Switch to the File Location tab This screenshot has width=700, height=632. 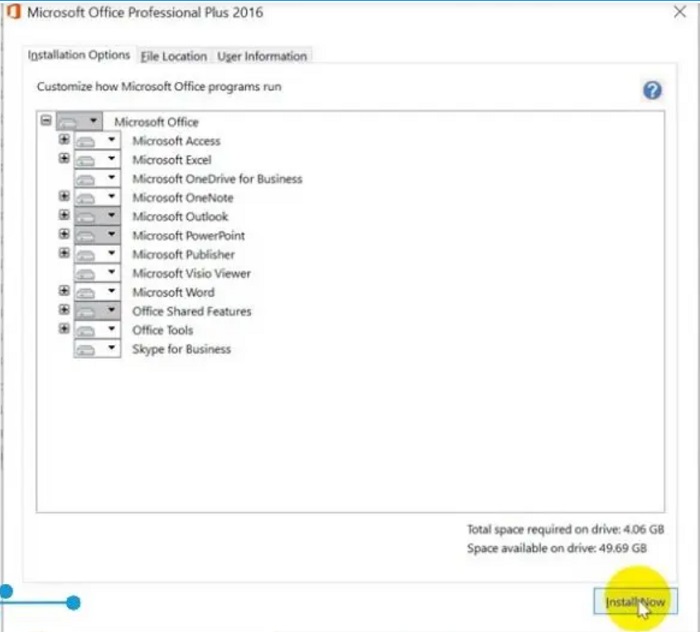174,56
